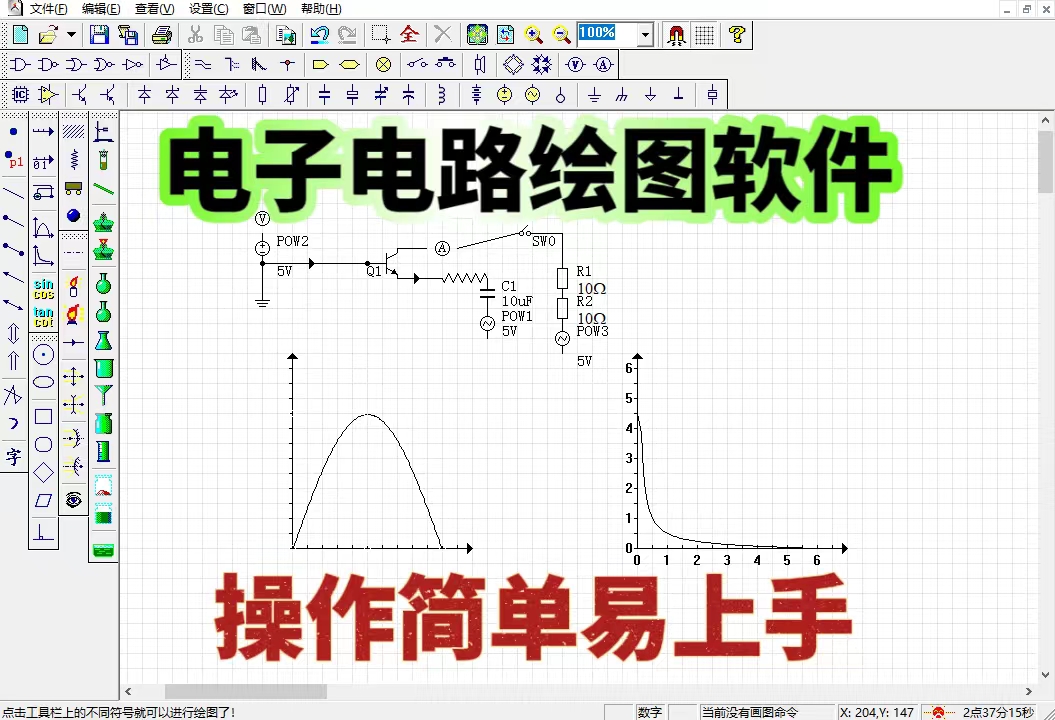Select the ground symbol tool
This screenshot has height=720, width=1055.
594,96
